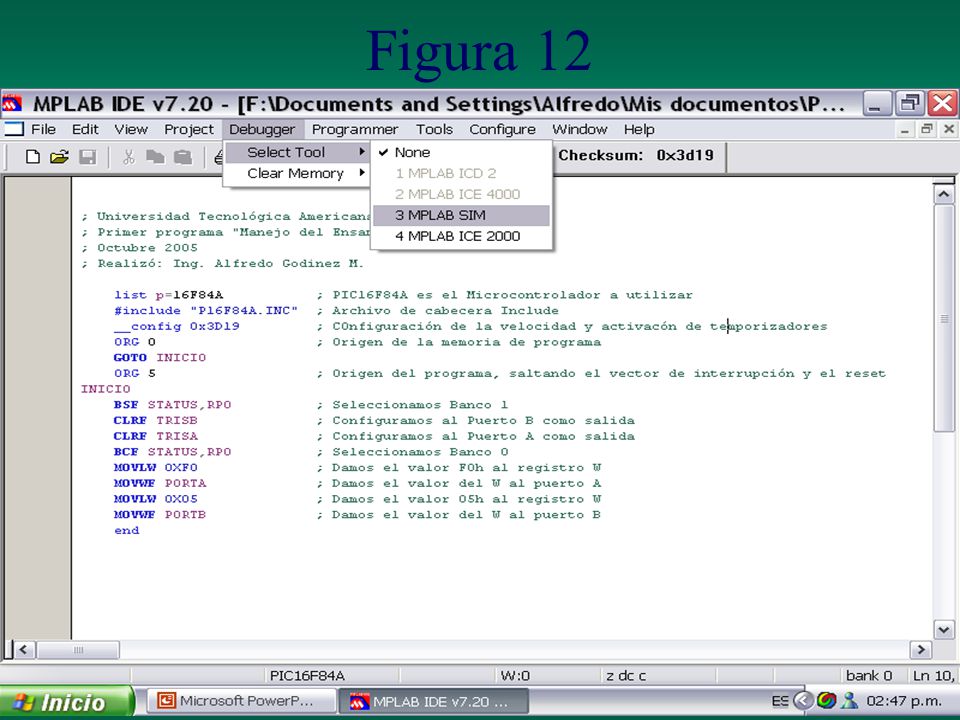Image resolution: width=960 pixels, height=720 pixels.
Task: Click the vertical scrollbar up arrow
Action: point(943,195)
